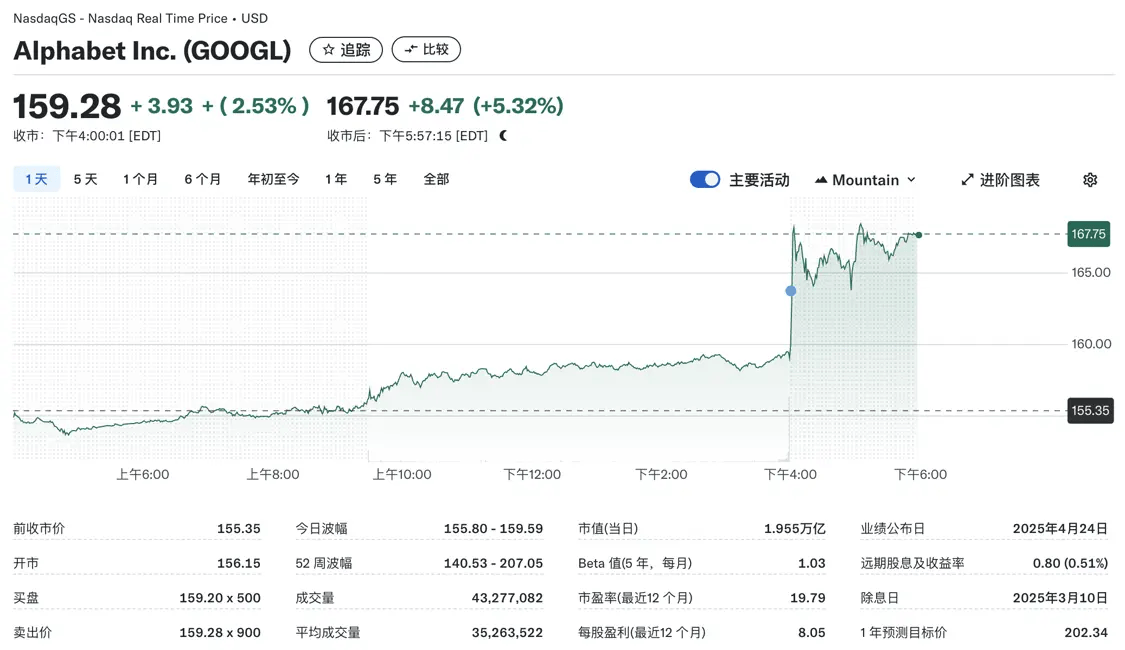
Task: Click the 买盘 value 159.20 x 500
Action: [220, 598]
